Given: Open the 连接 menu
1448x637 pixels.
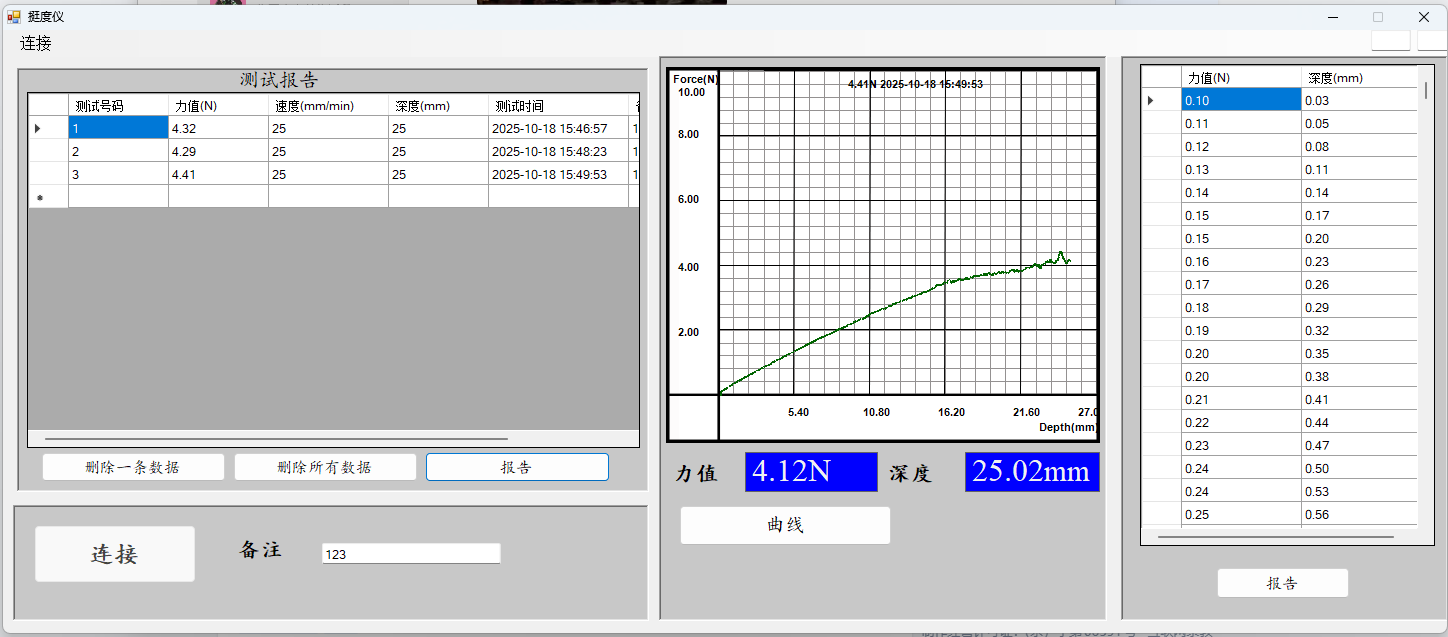Looking at the screenshot, I should pos(36,43).
